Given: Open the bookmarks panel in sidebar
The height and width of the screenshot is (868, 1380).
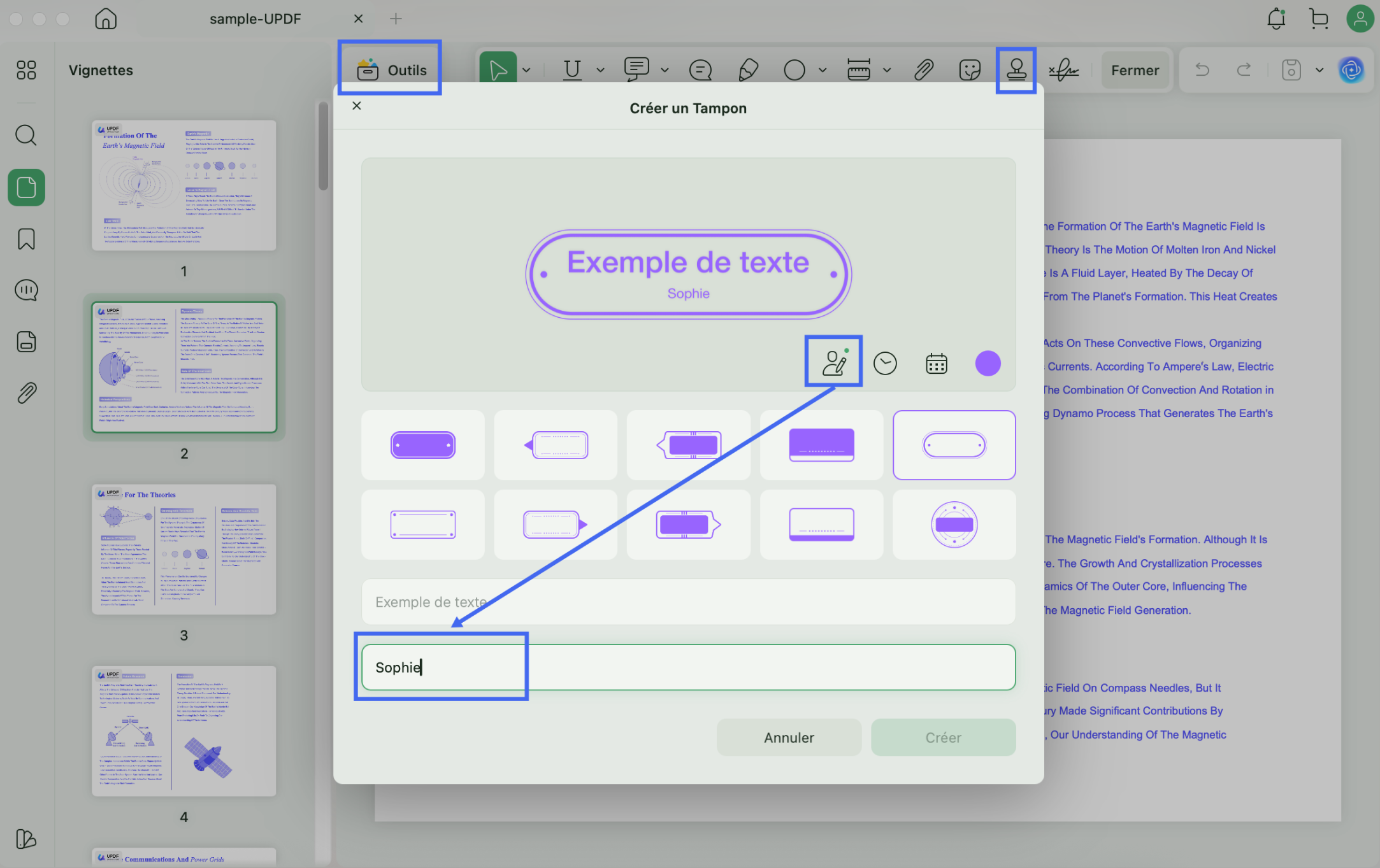Looking at the screenshot, I should point(26,239).
